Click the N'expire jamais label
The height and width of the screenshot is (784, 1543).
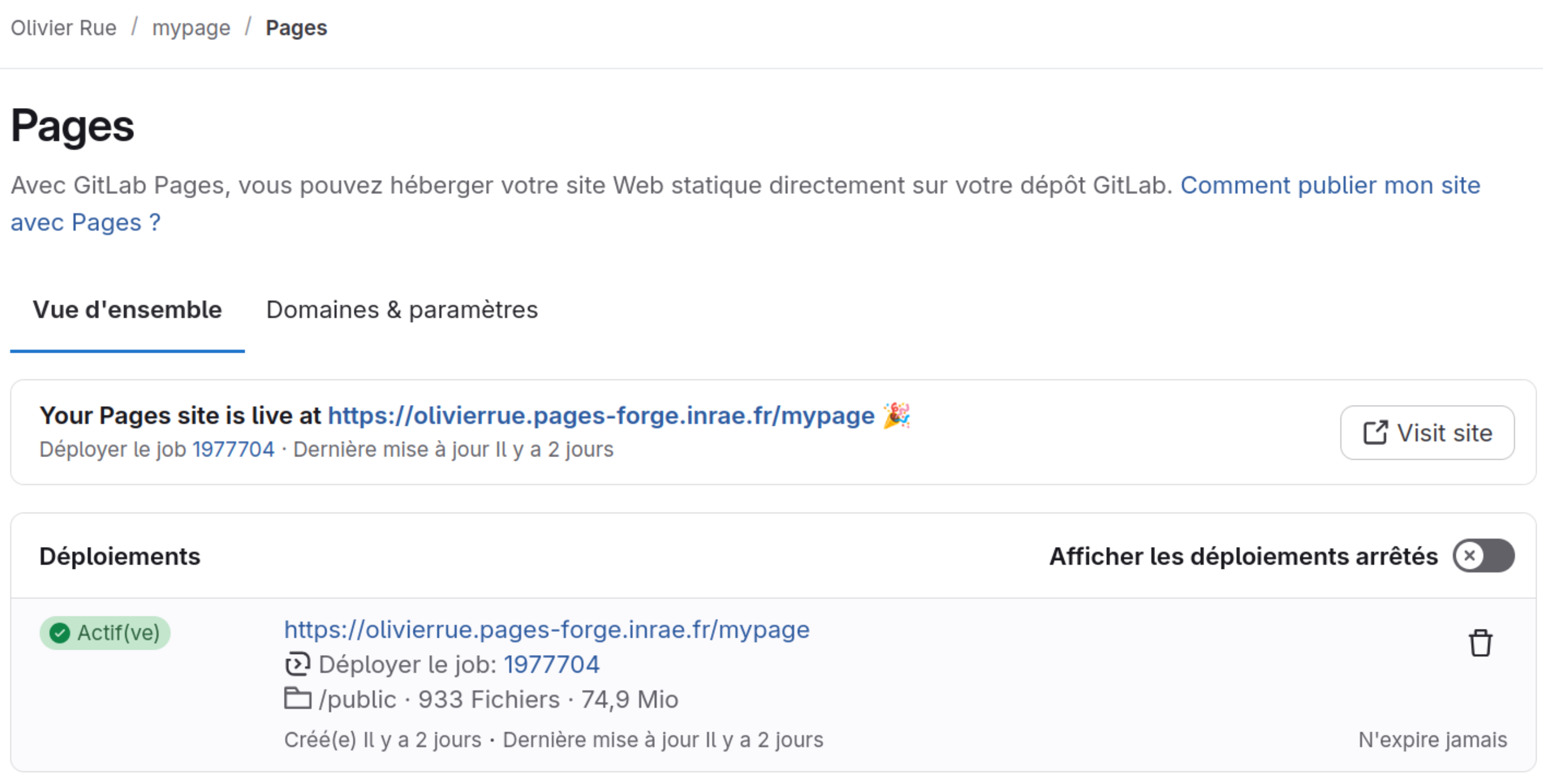1432,739
